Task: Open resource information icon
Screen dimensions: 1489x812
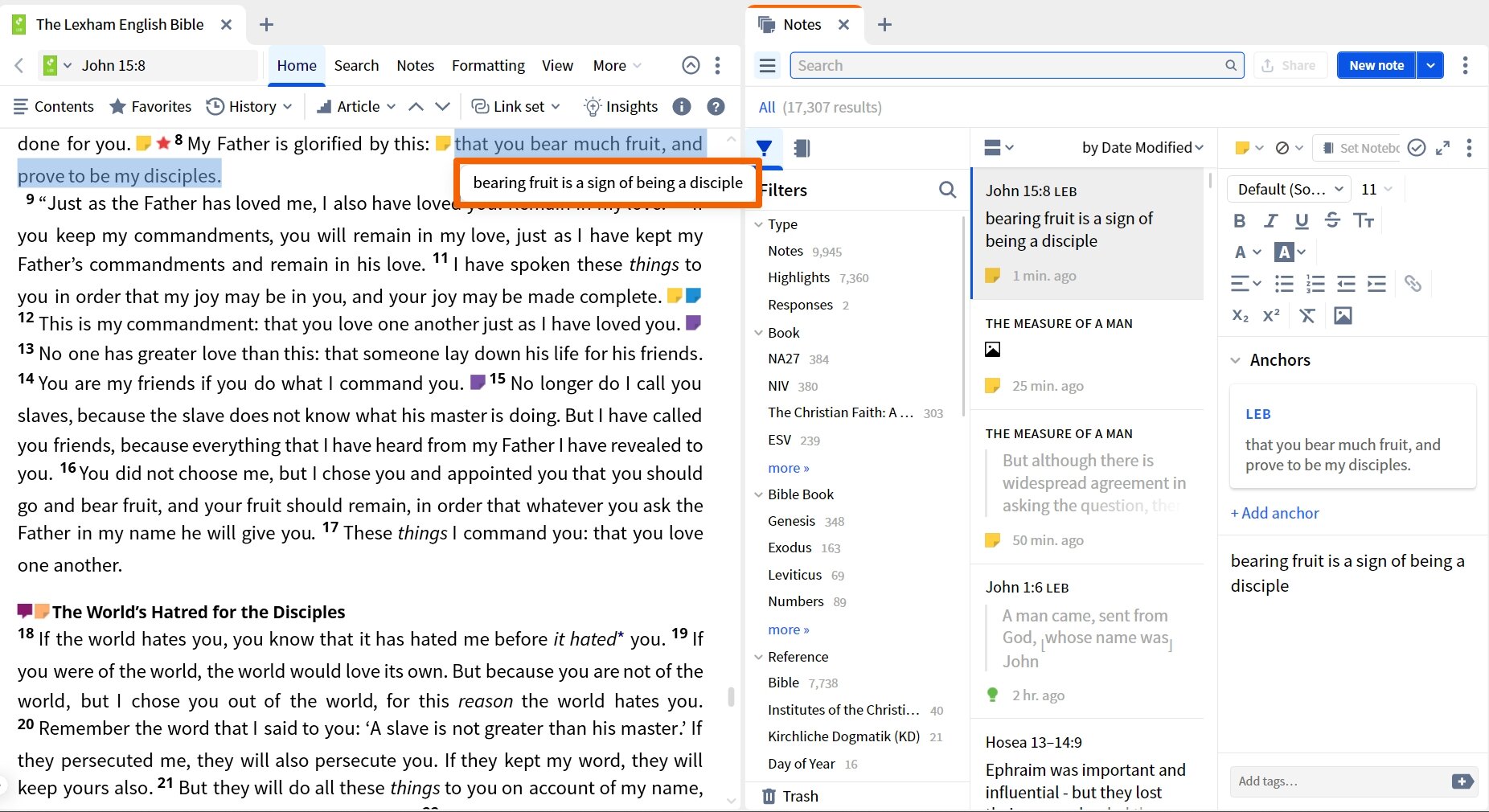Action: click(682, 106)
